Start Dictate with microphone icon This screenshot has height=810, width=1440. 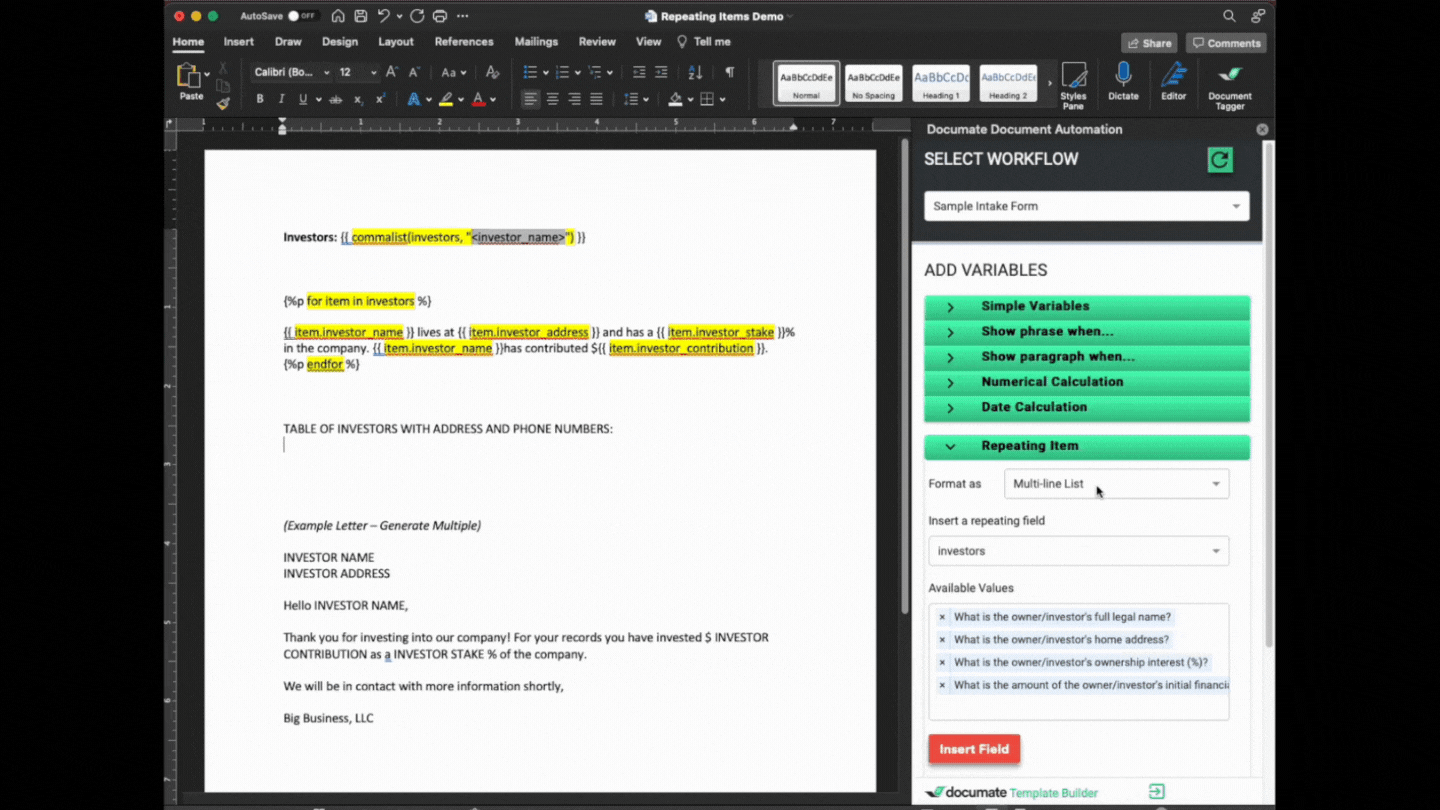tap(1123, 81)
